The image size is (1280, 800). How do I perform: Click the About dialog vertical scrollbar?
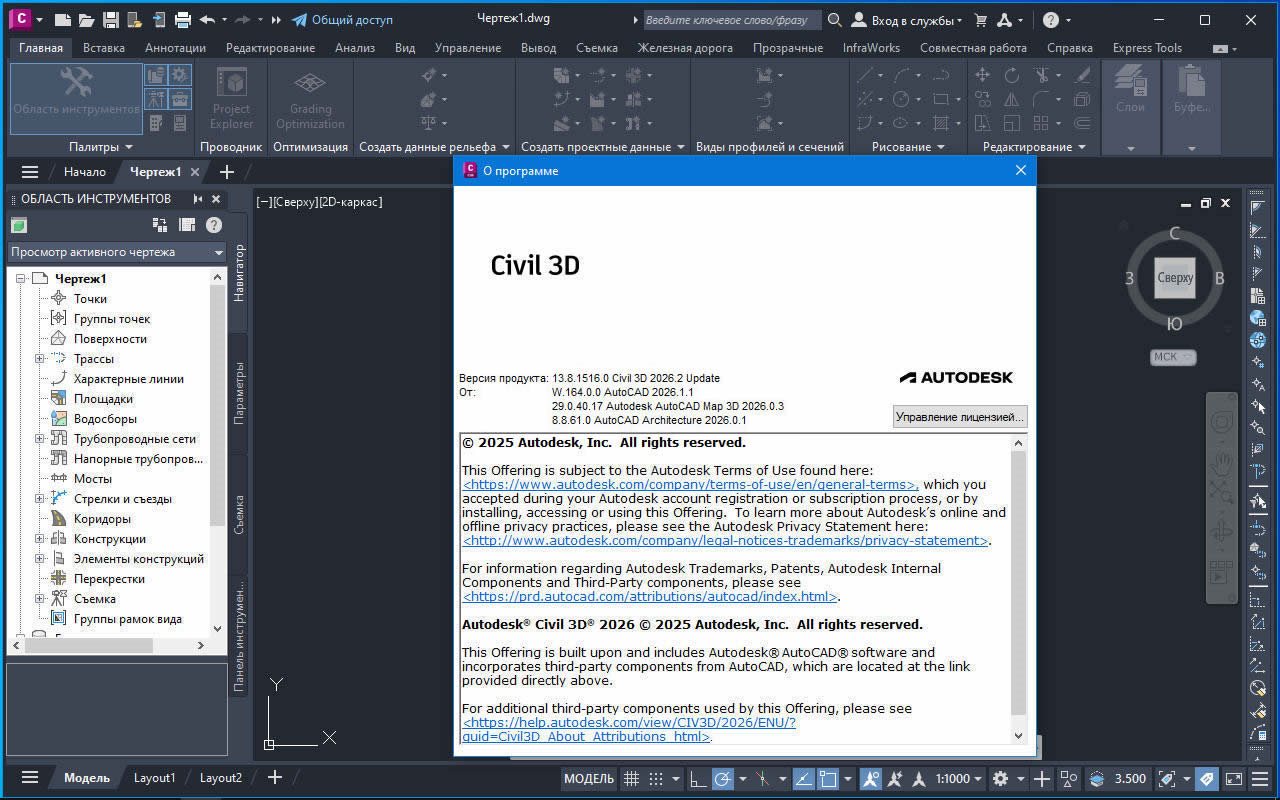tap(1018, 580)
